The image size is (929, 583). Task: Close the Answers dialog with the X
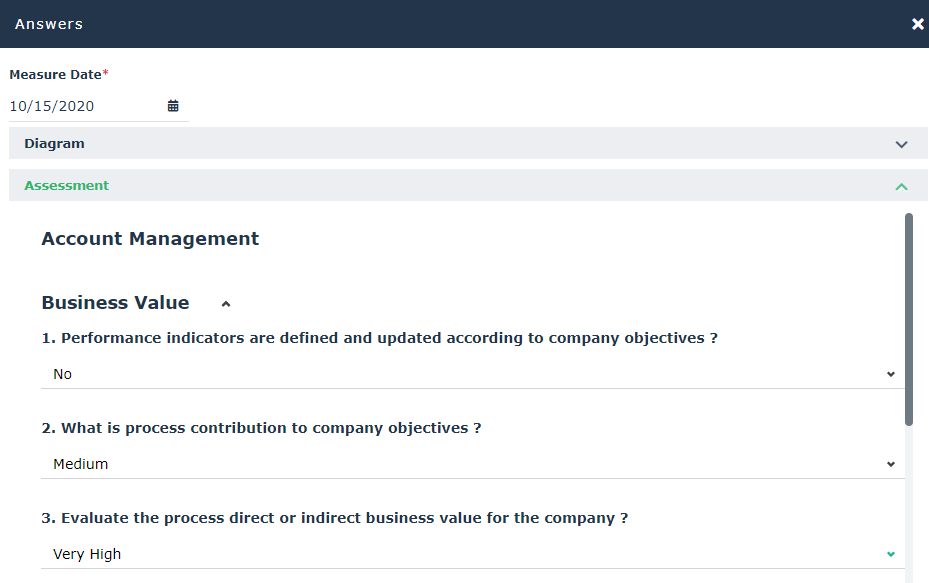click(917, 24)
